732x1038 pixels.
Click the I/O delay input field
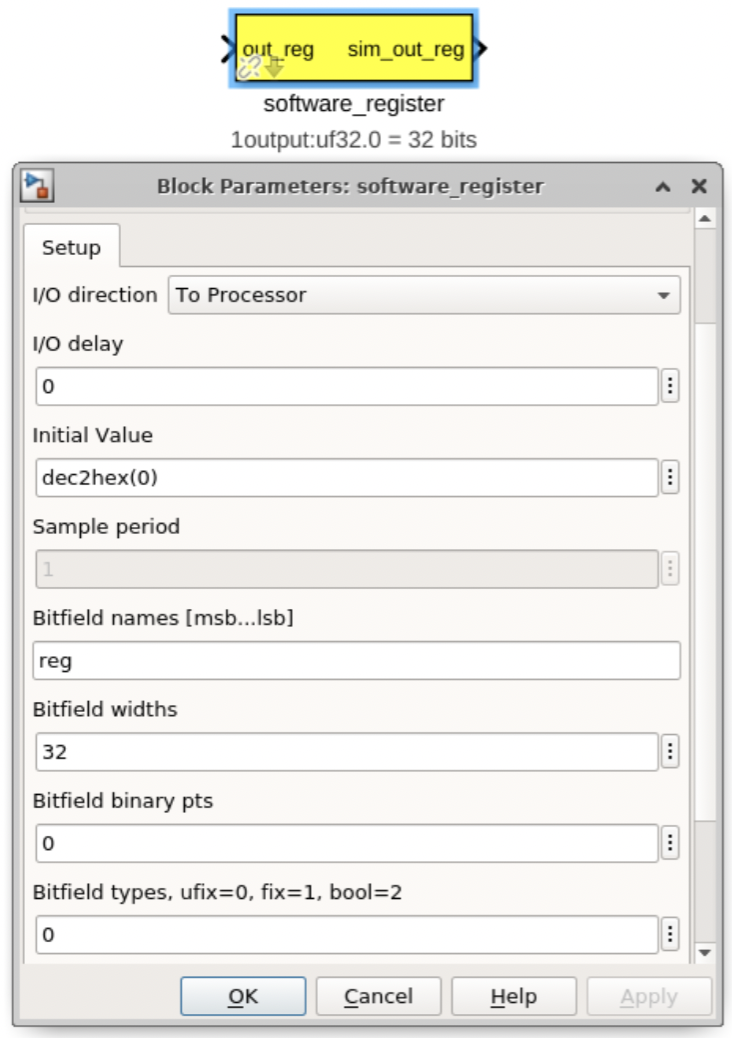click(x=346, y=386)
